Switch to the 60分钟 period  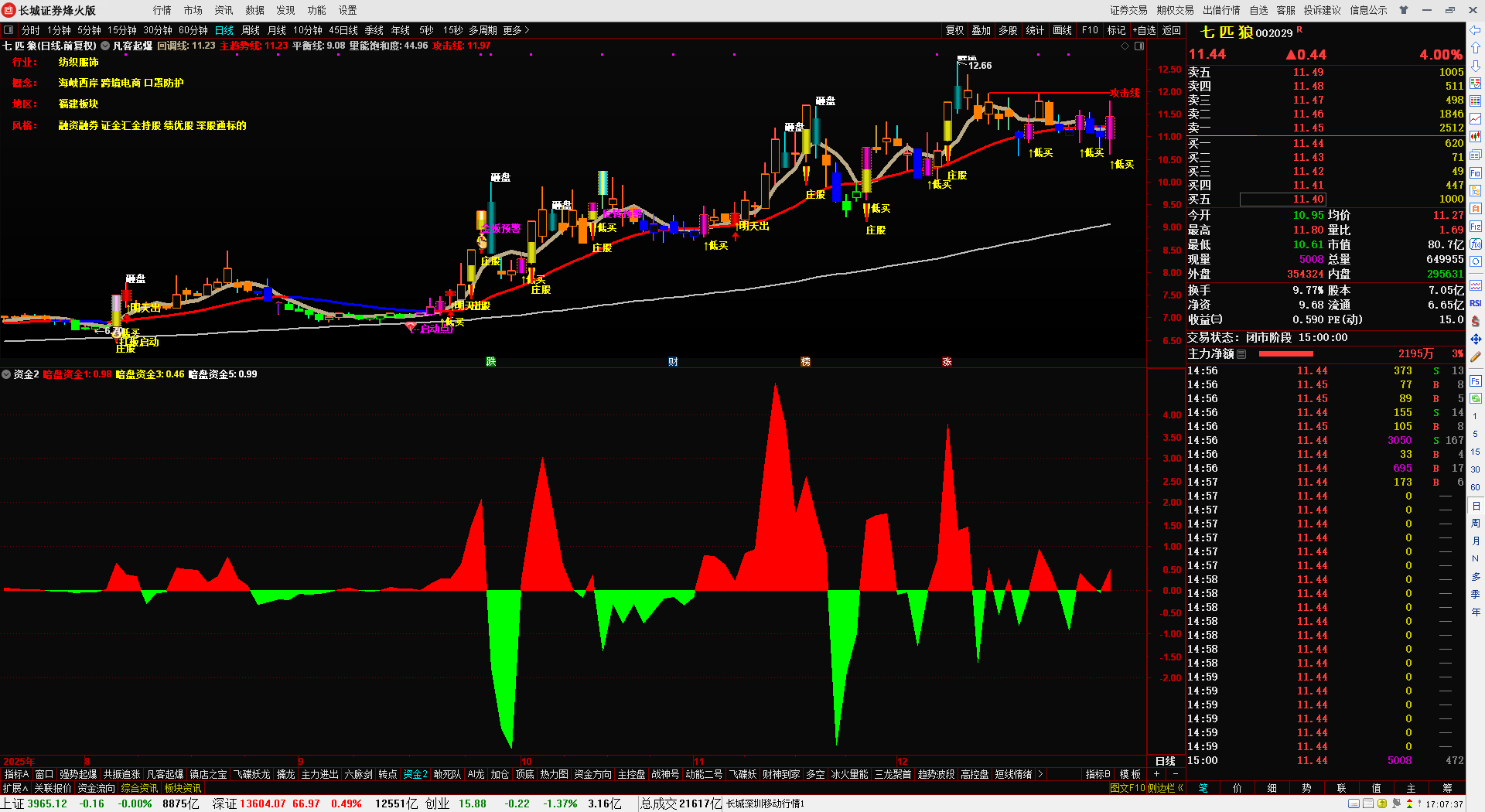click(193, 30)
